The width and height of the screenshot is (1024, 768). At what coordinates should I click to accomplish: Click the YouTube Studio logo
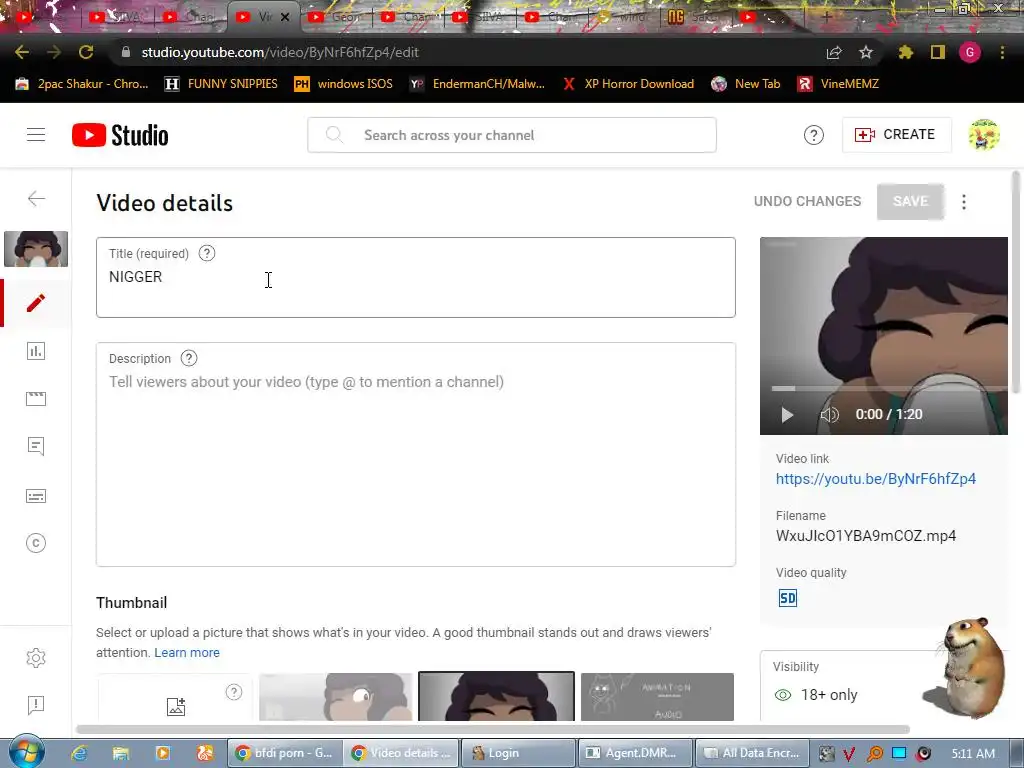(120, 135)
